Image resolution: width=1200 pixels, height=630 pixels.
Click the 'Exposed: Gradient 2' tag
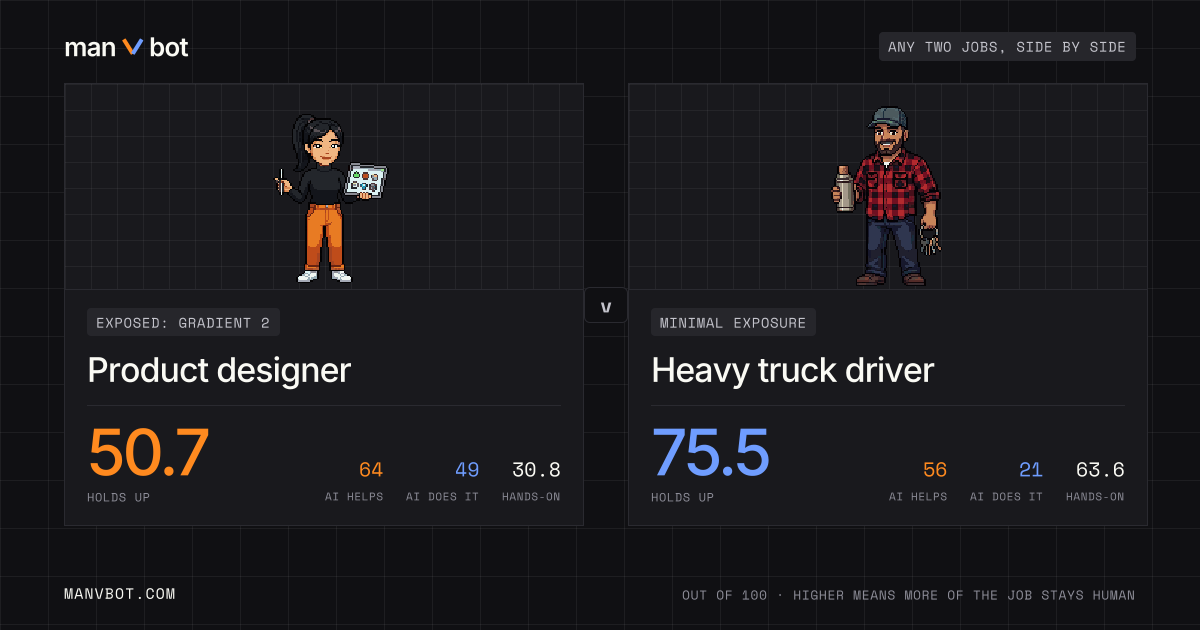pyautogui.click(x=183, y=322)
